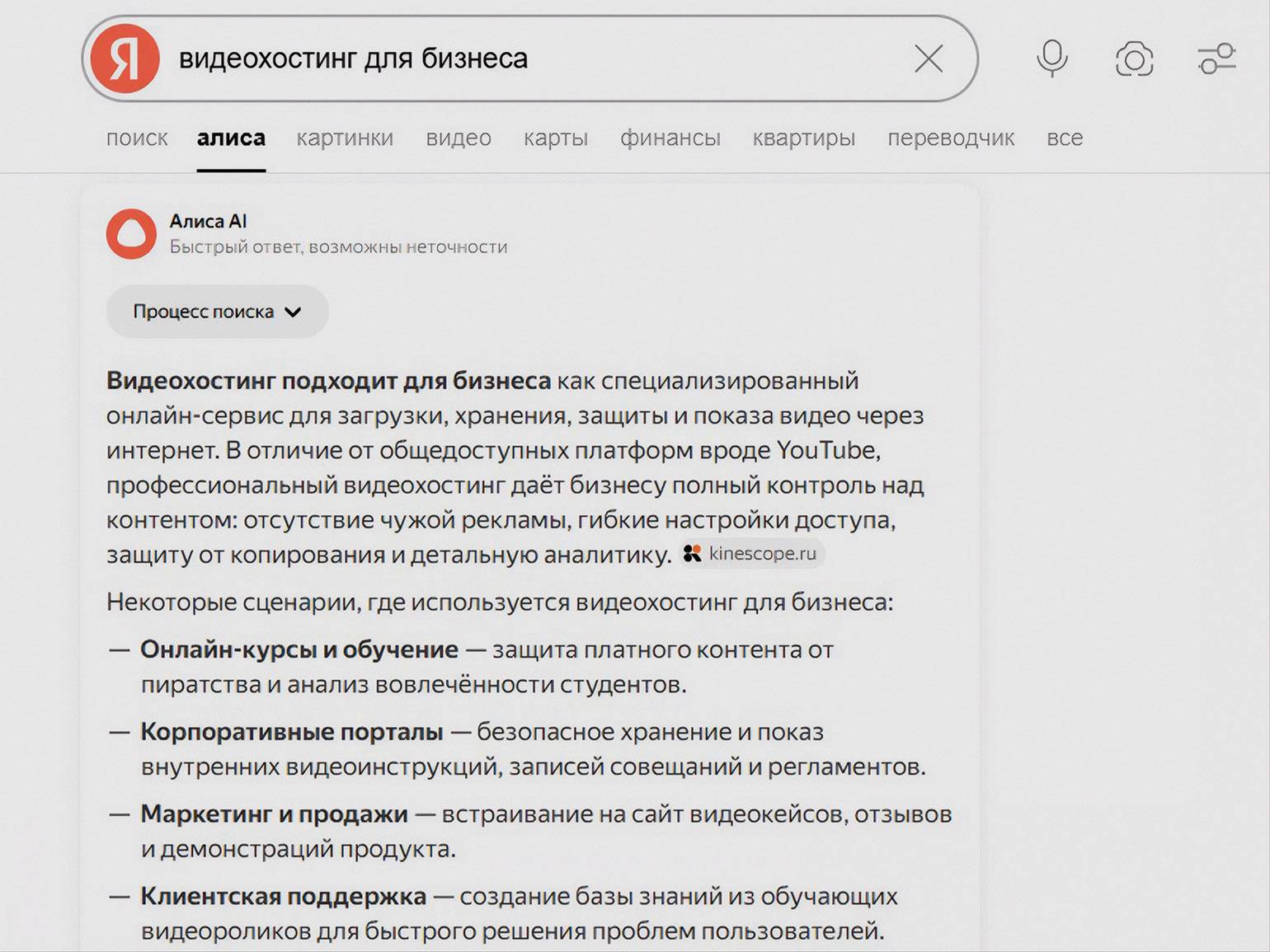Switch to the поиск tab
Image resolution: width=1270 pixels, height=952 pixels.
(137, 138)
